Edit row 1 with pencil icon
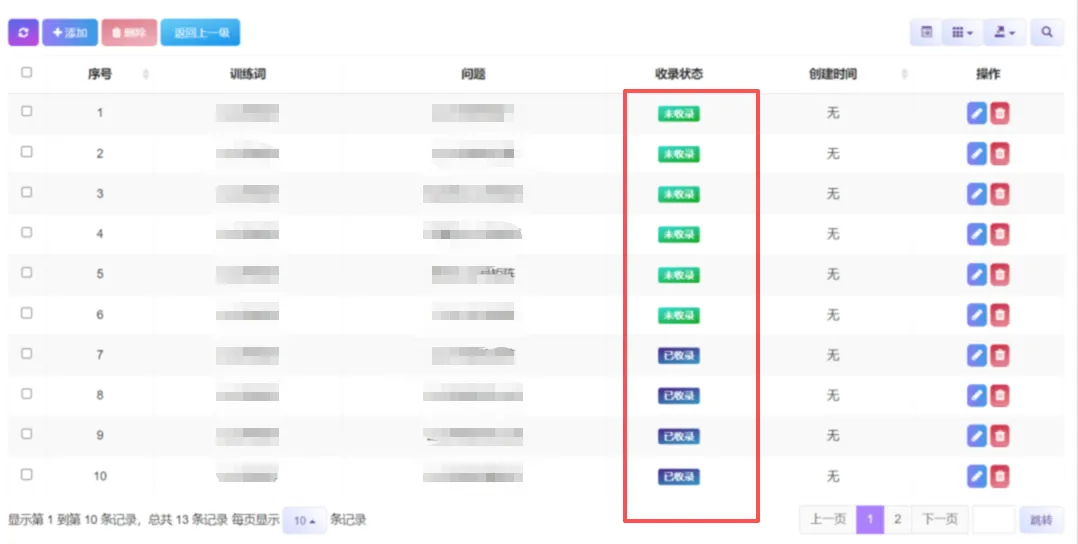This screenshot has height=544, width=1078. (976, 113)
